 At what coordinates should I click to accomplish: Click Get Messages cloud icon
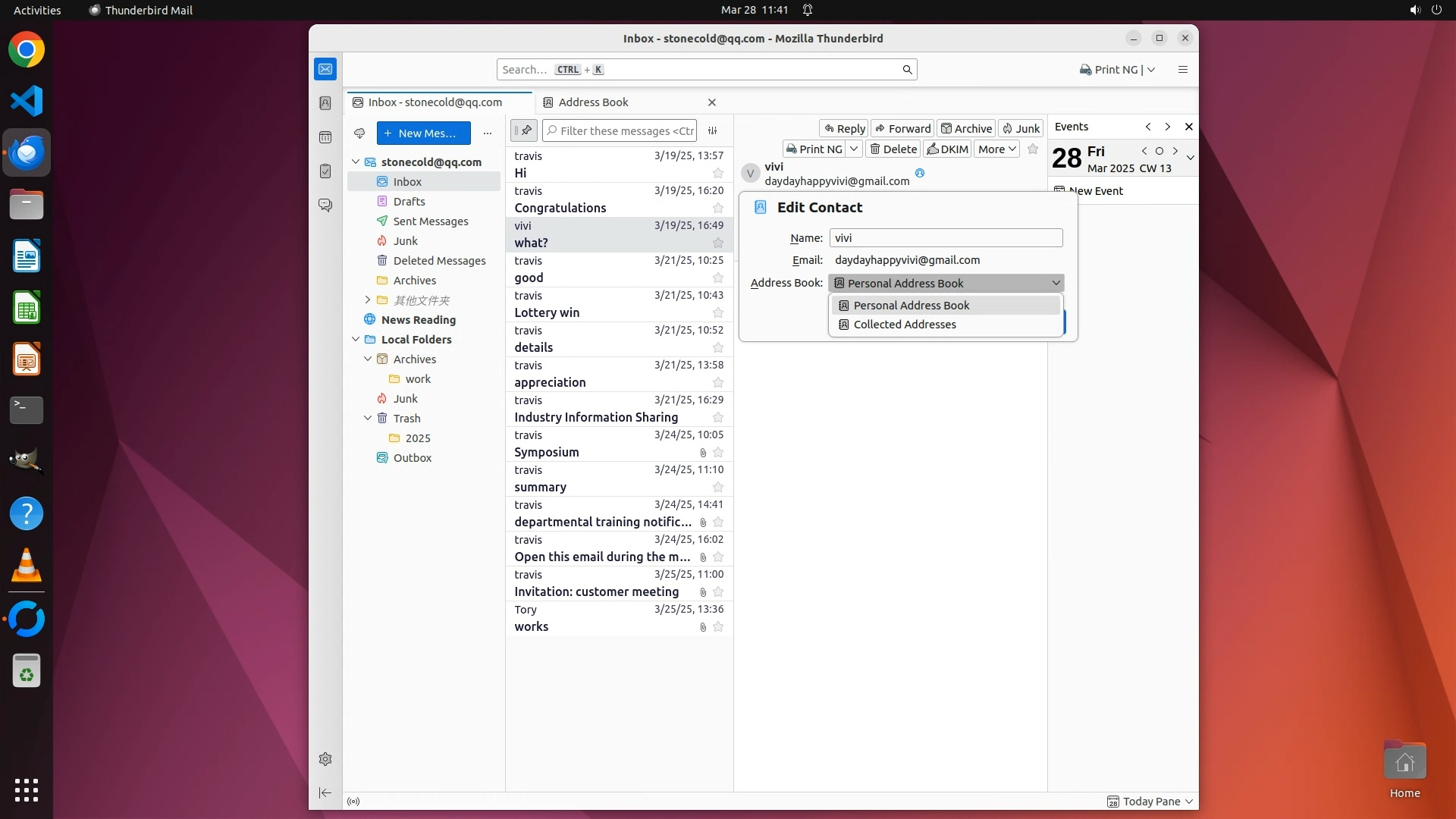point(359,133)
